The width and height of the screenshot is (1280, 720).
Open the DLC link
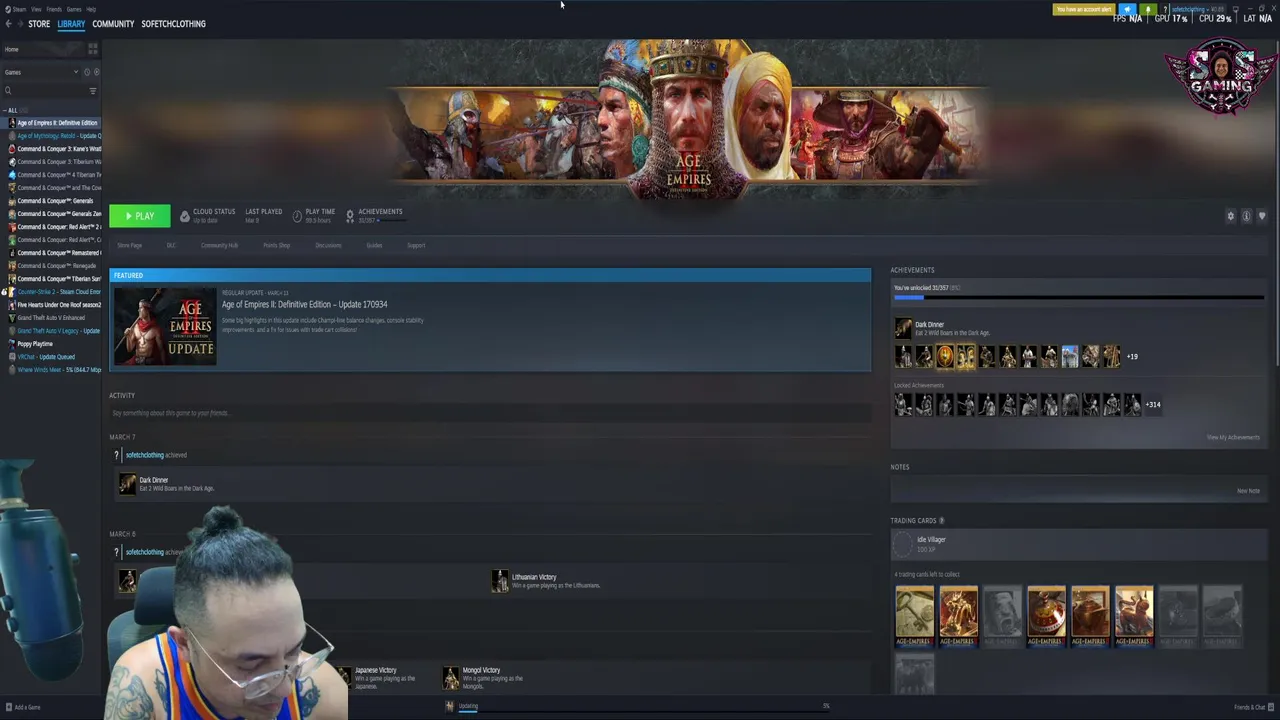pyautogui.click(x=171, y=245)
